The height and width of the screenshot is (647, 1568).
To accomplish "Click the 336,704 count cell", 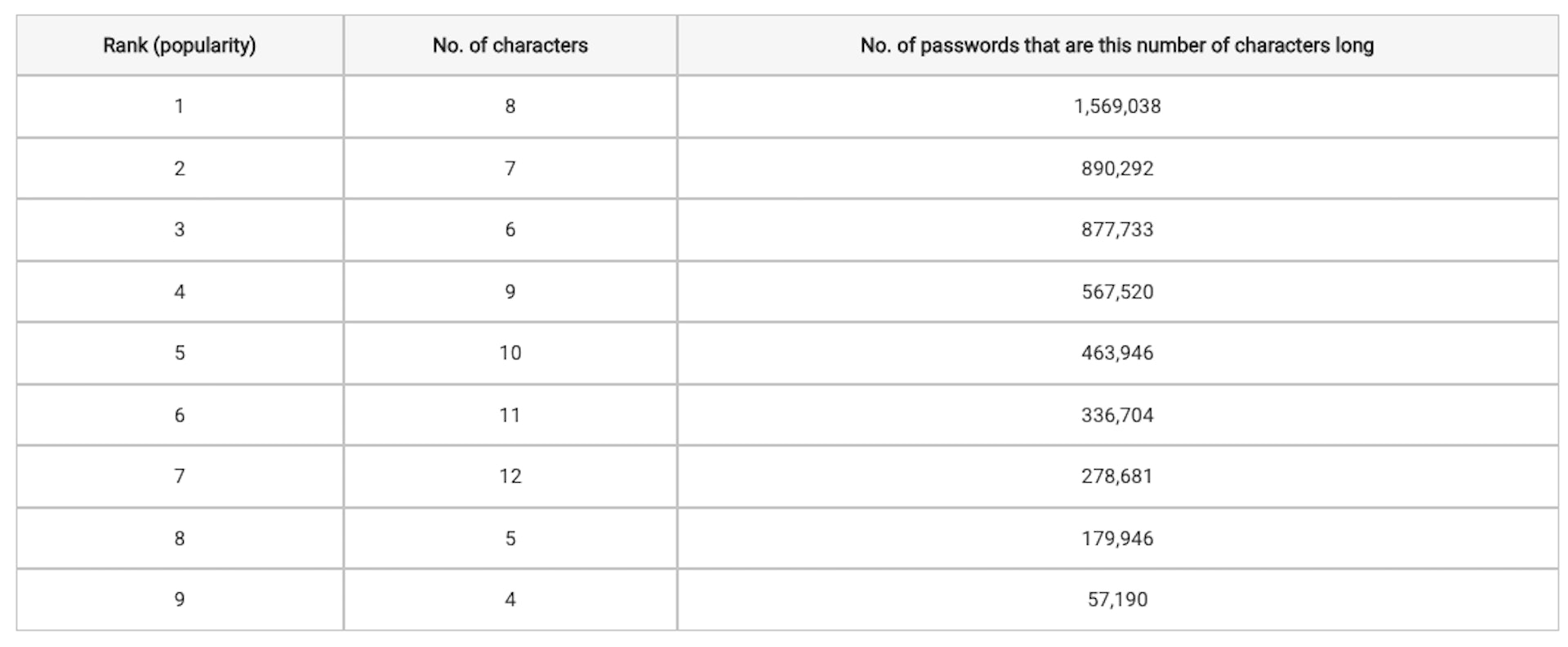I will click(1117, 415).
